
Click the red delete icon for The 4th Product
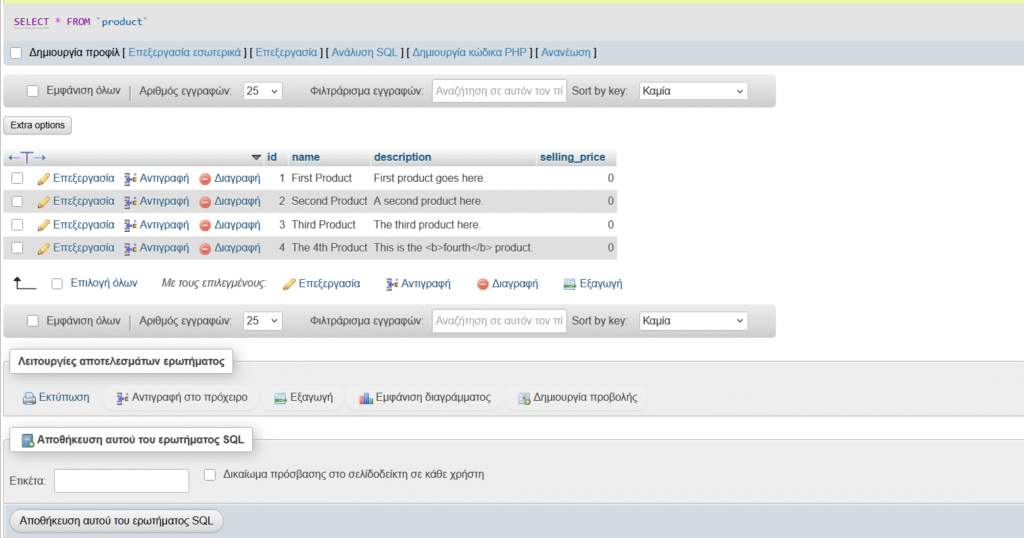[205, 248]
